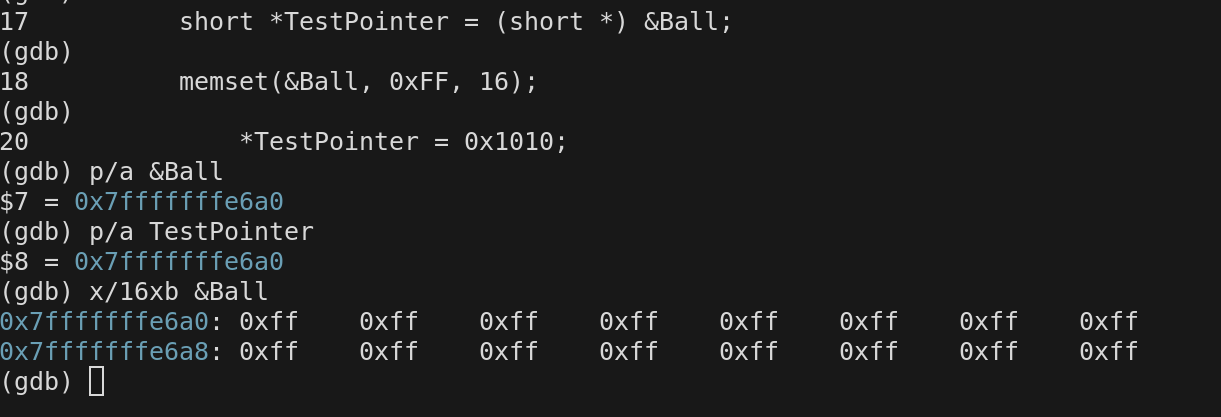The image size is (1221, 417).
Task: Click the "p/a TestPointer" command text
Action: tap(201, 231)
